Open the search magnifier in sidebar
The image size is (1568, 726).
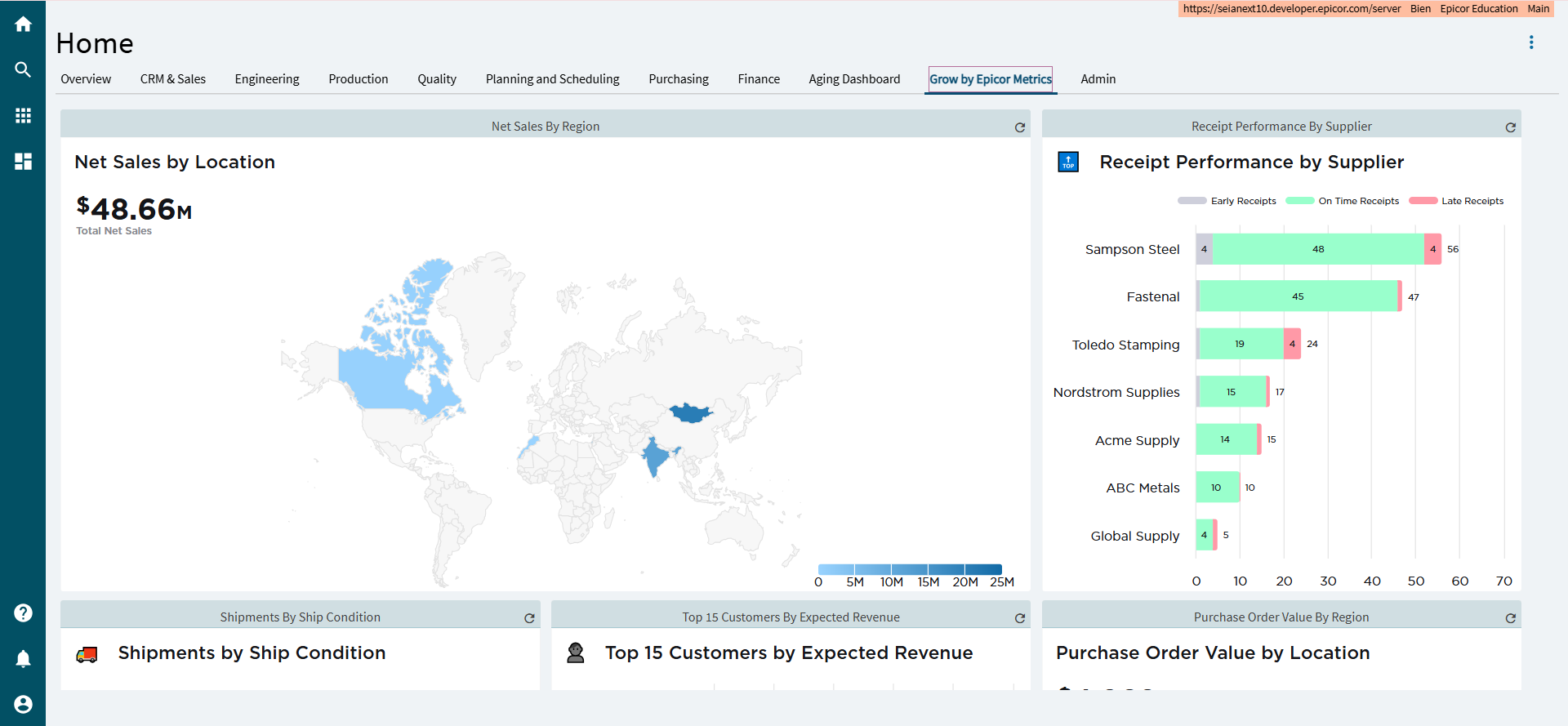click(23, 70)
